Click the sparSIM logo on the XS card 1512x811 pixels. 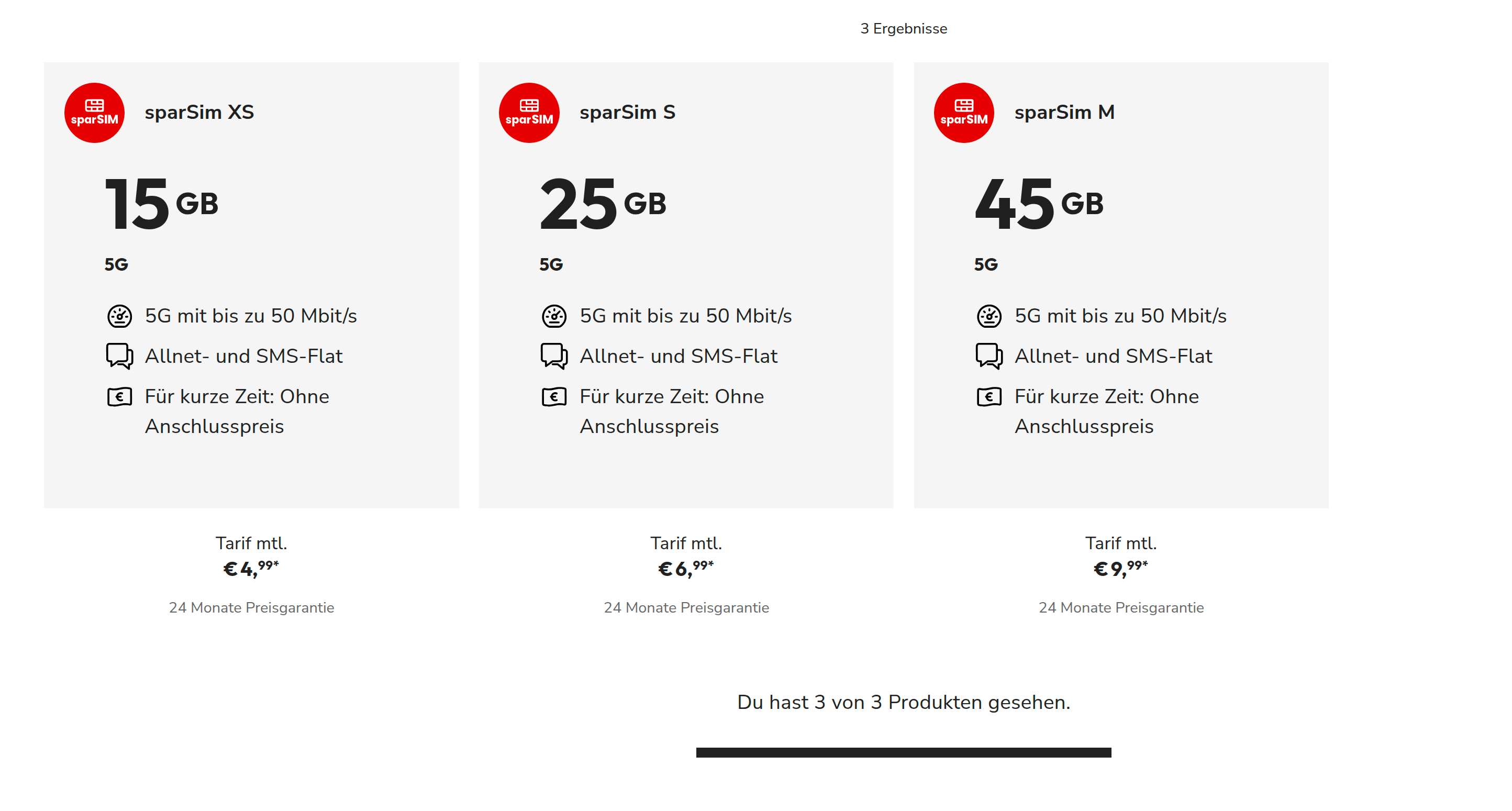tap(95, 114)
